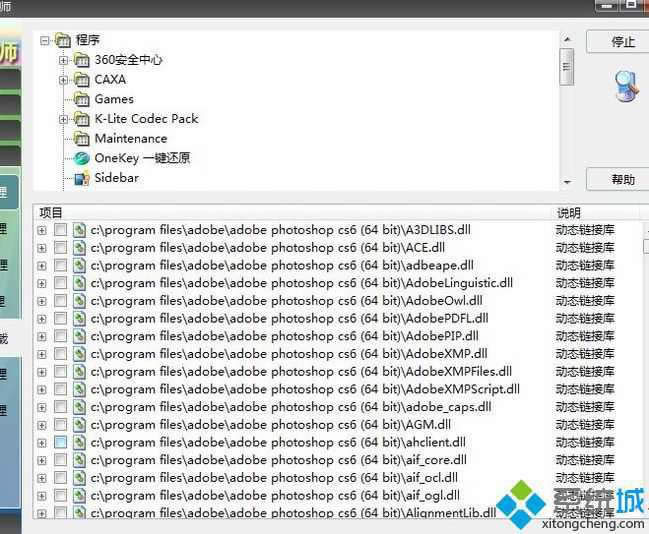The image size is (649, 534).
Task: Click the DLL file icon for AdobeXMPScript.dll
Action: point(79,390)
